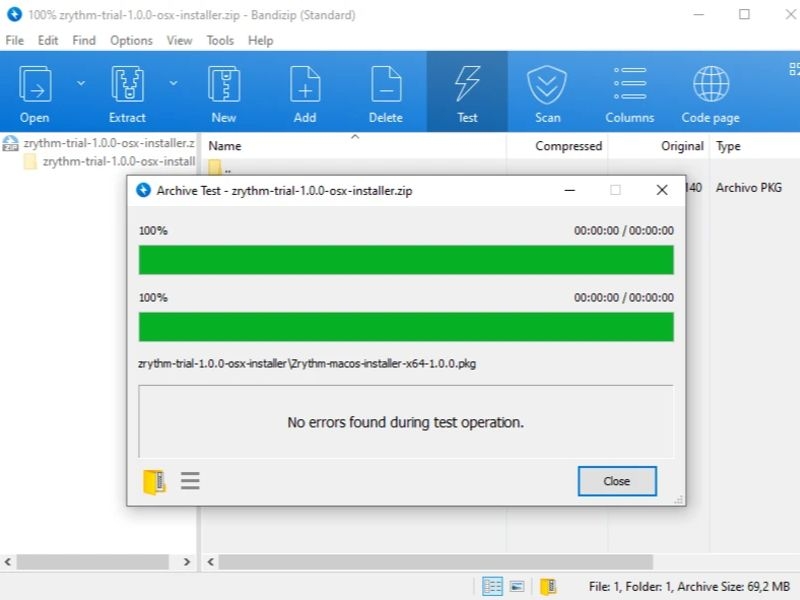Screen dimensions: 800x600
Task: Sort by the Original column header
Action: coord(682,146)
